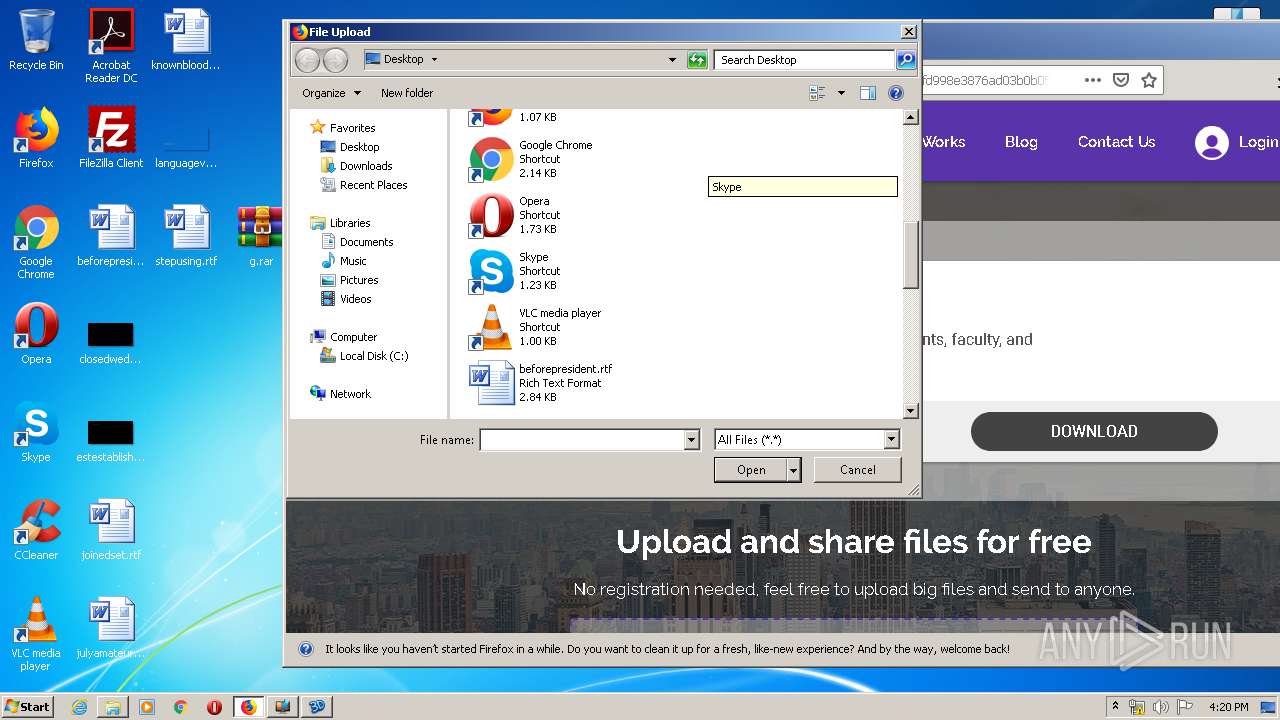Click the DOWNLOAD button on the webpage
1280x720 pixels.
pyautogui.click(x=1094, y=431)
